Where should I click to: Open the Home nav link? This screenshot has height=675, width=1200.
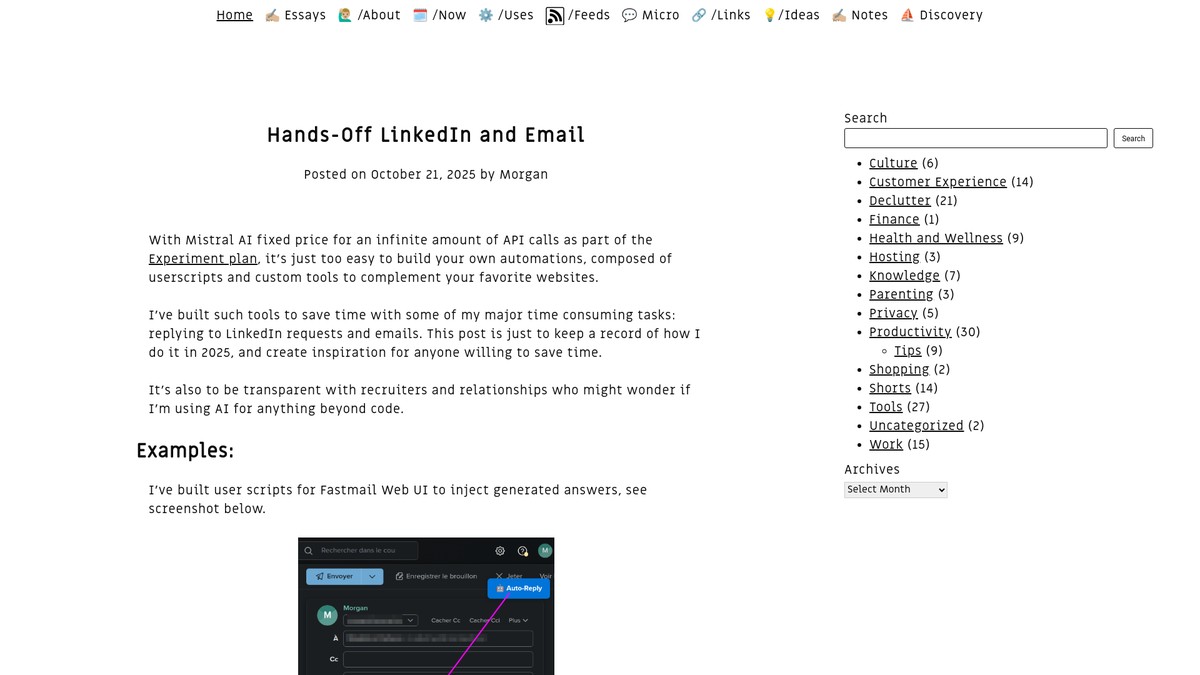(234, 15)
